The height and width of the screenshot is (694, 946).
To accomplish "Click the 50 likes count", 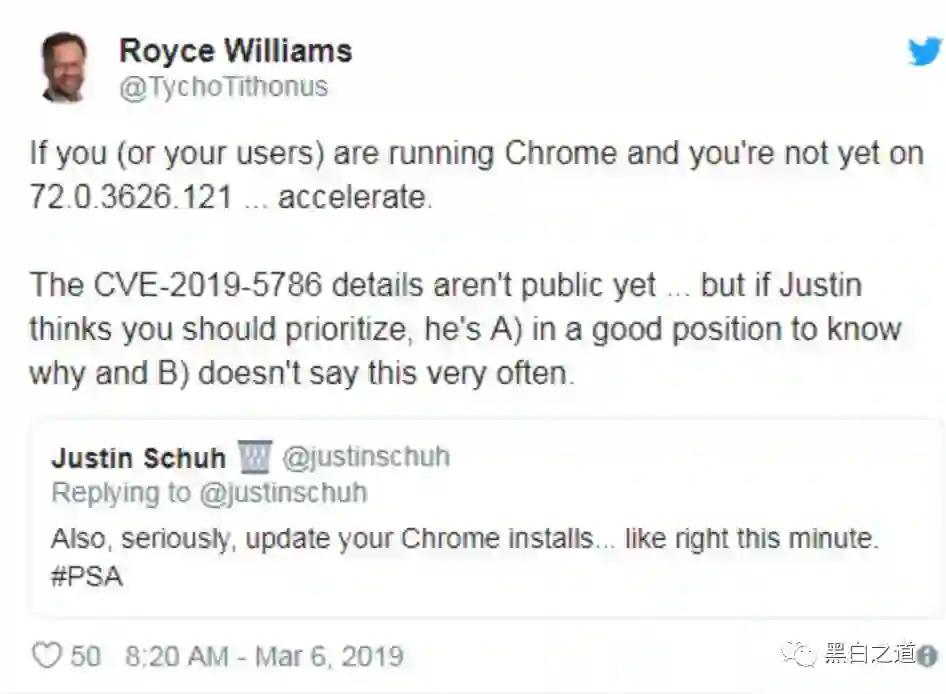I will 86,656.
